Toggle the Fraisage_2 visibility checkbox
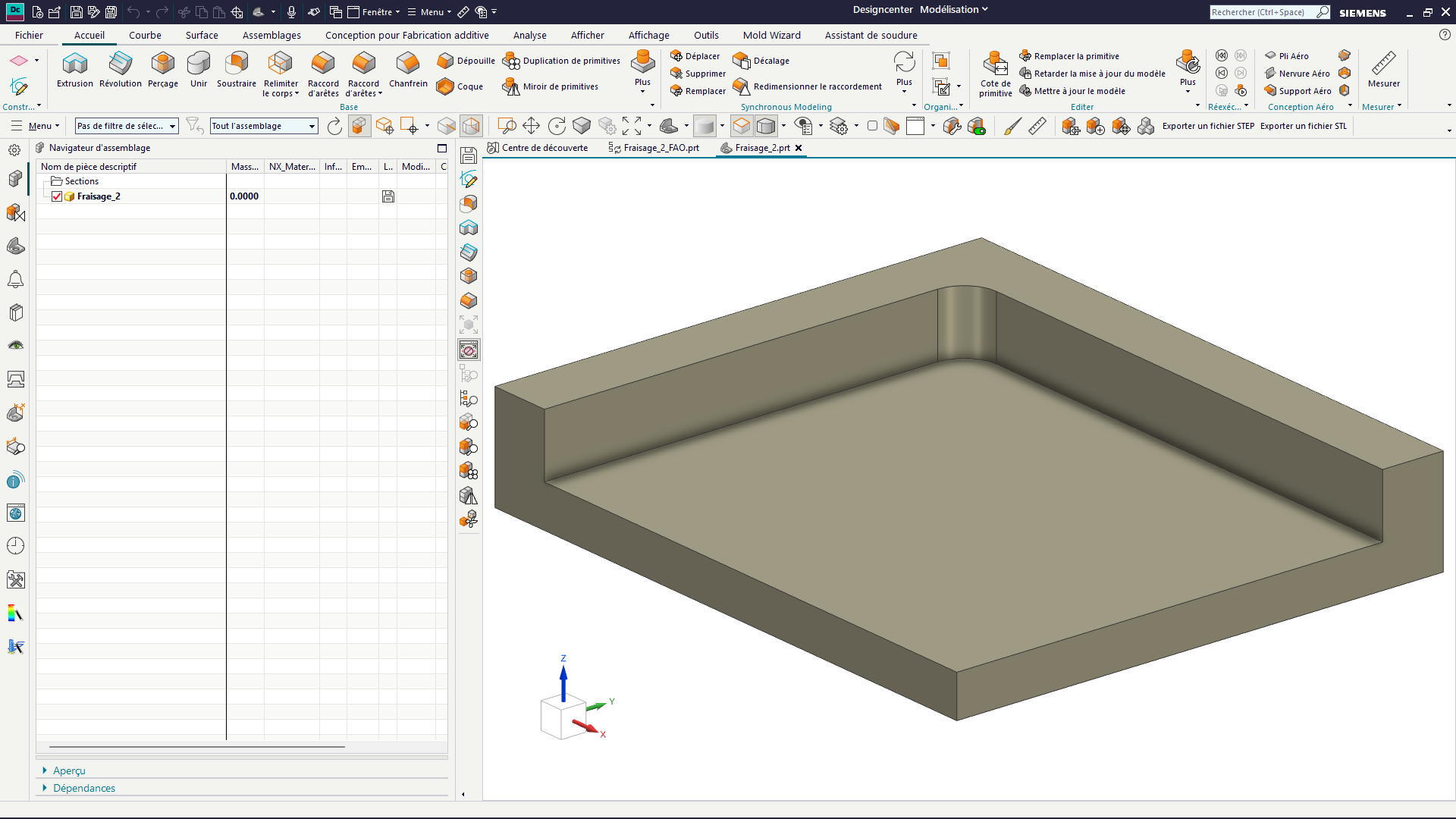The width and height of the screenshot is (1456, 819). (57, 196)
